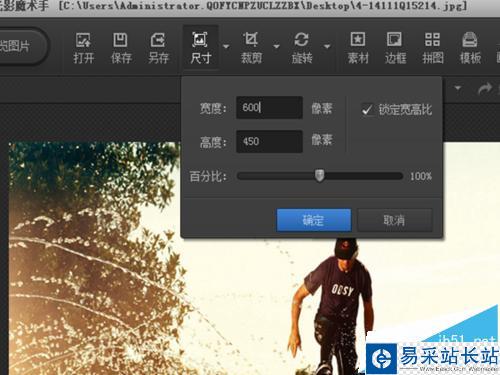Cancel resize with the 取消 button
Screen dimensions: 500x375
point(395,220)
